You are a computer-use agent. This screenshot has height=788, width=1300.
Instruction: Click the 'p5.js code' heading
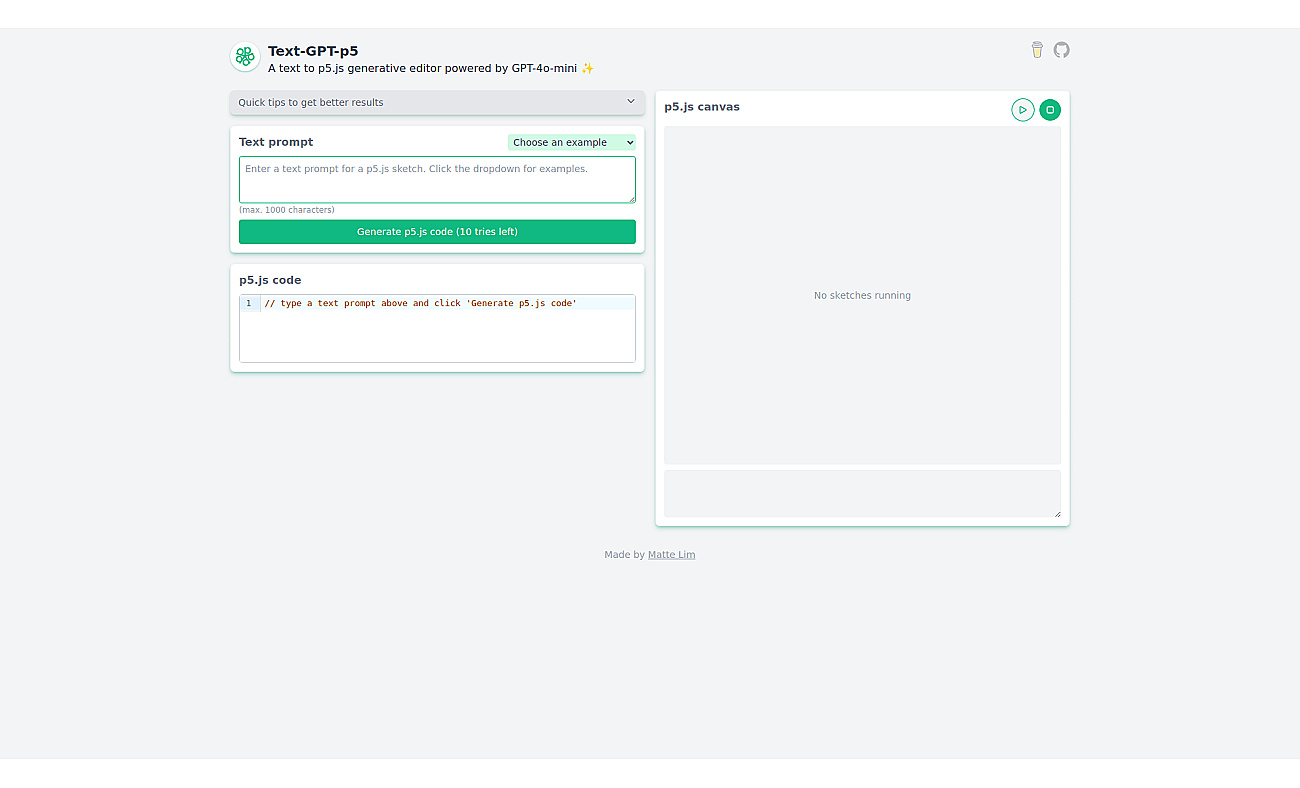[x=270, y=280]
